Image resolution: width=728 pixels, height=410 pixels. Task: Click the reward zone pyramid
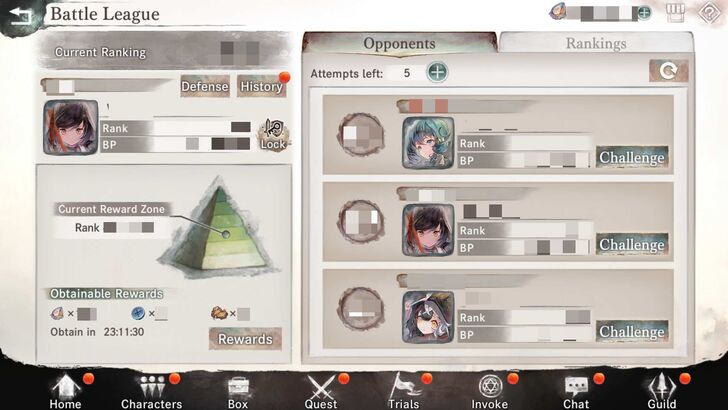220,228
